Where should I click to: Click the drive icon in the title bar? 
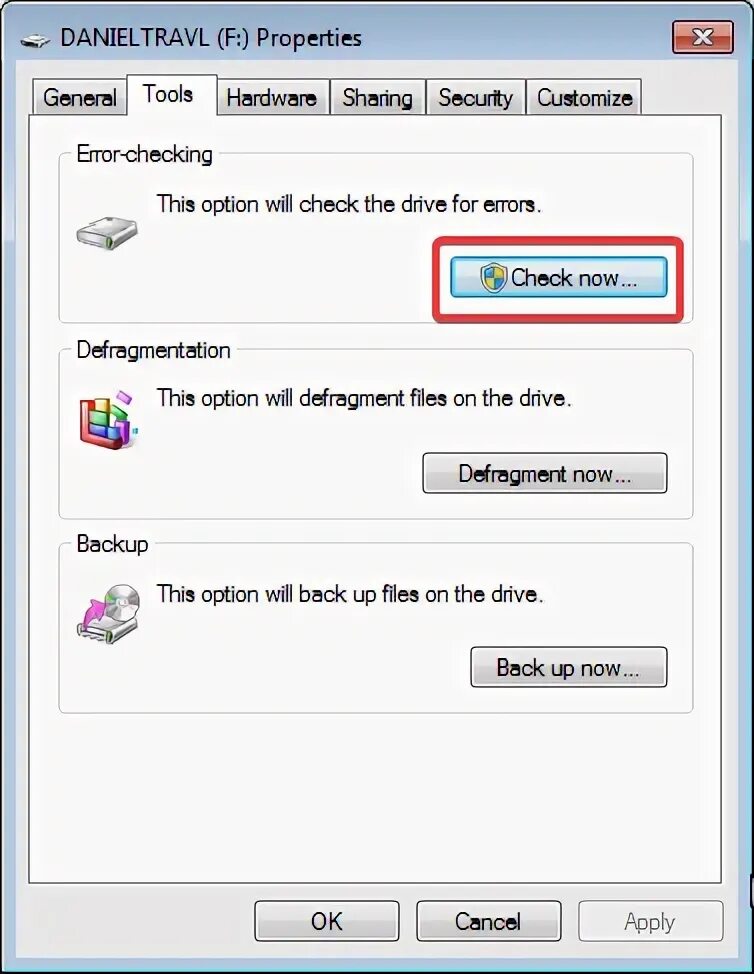[35, 40]
